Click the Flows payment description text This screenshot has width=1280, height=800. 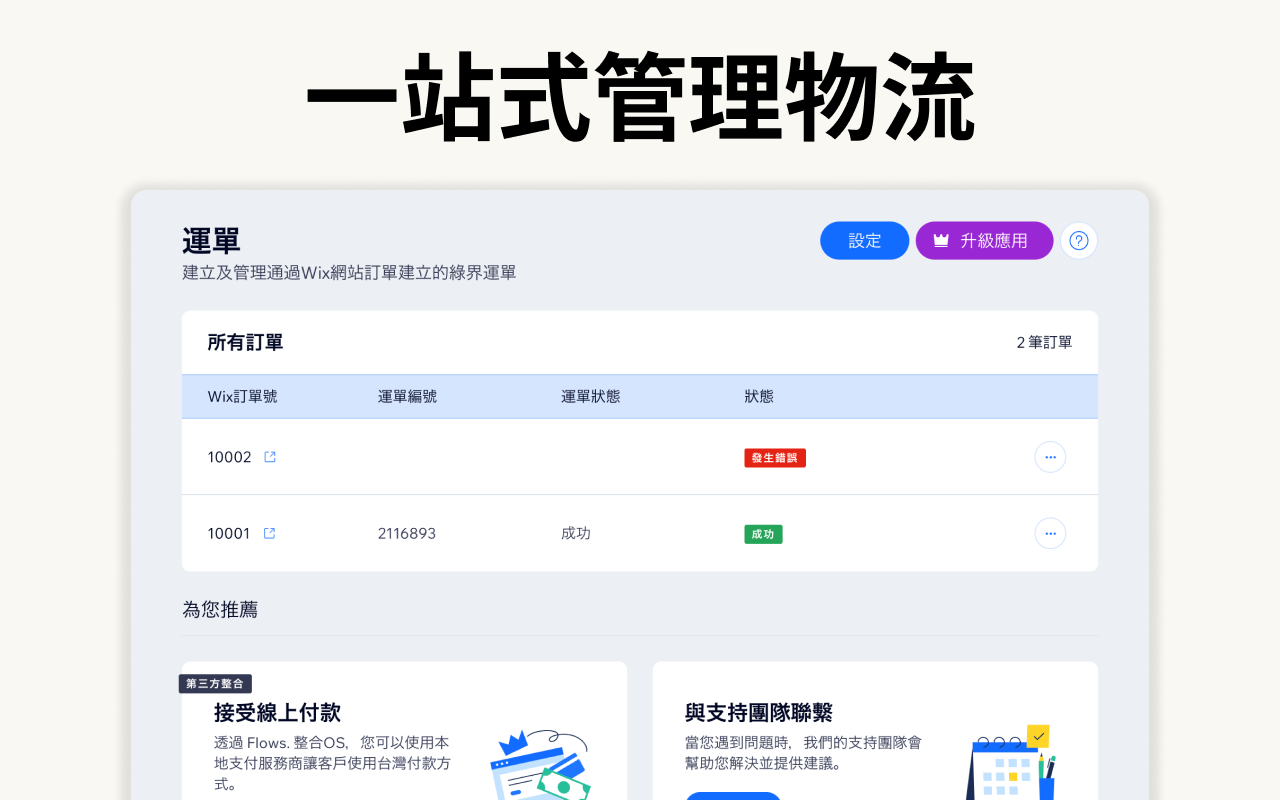(332, 764)
